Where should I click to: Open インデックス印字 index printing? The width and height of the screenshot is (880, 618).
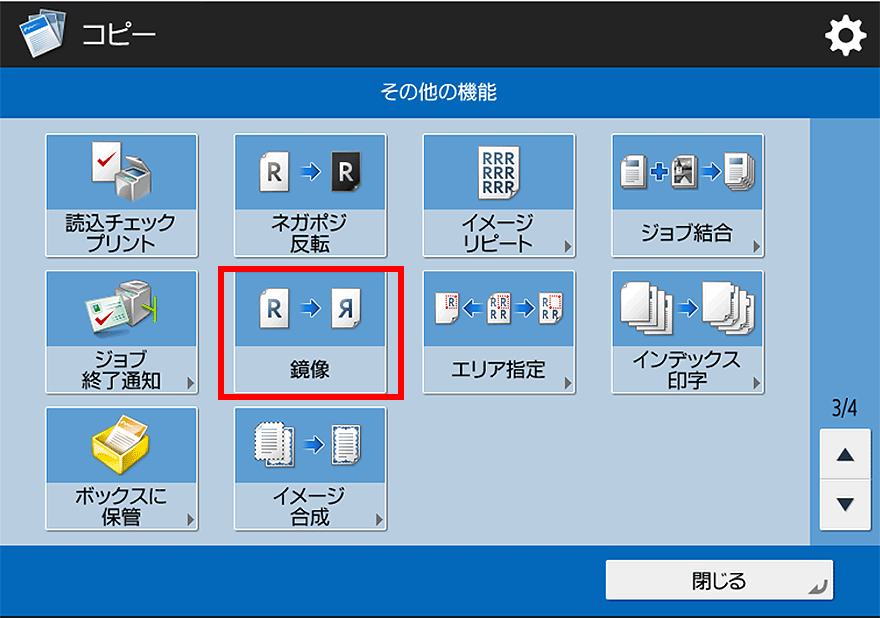pyautogui.click(x=687, y=332)
